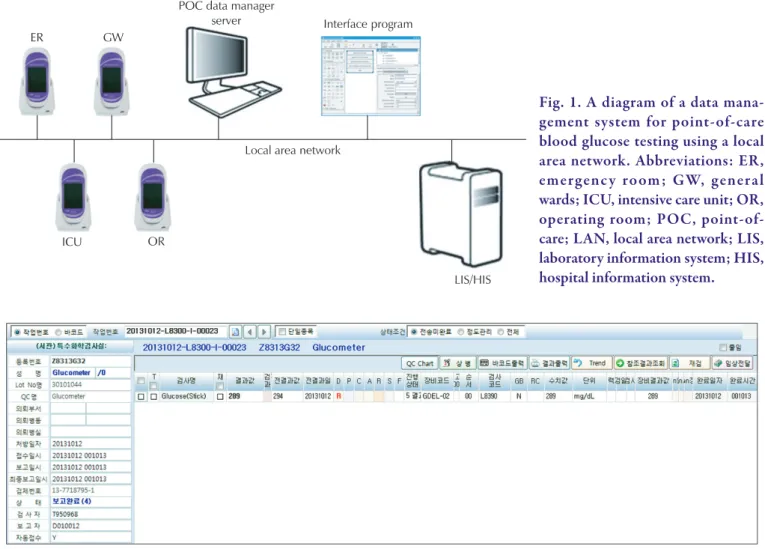Click the 등록번호 field showing Z8313G32
This screenshot has width=765, height=549.
coord(91,361)
